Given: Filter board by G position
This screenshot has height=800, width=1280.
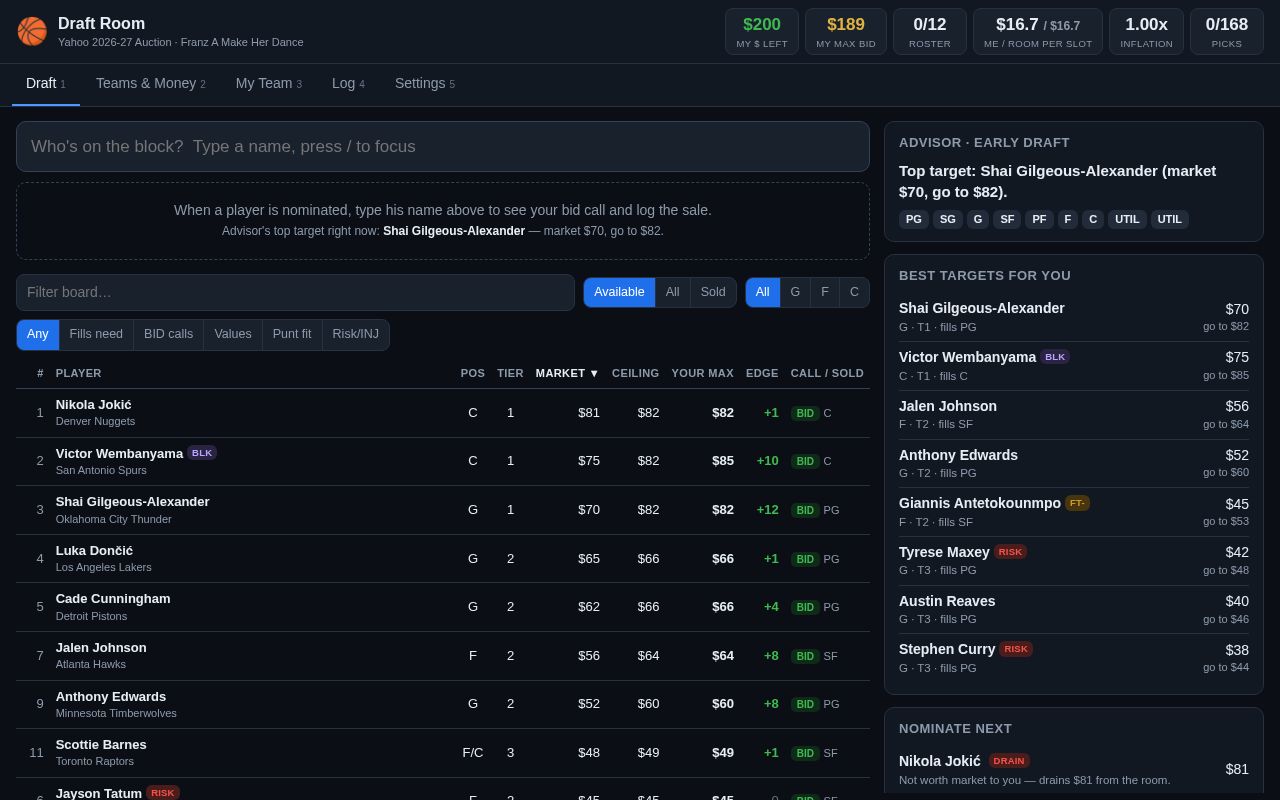Looking at the screenshot, I should (795, 292).
